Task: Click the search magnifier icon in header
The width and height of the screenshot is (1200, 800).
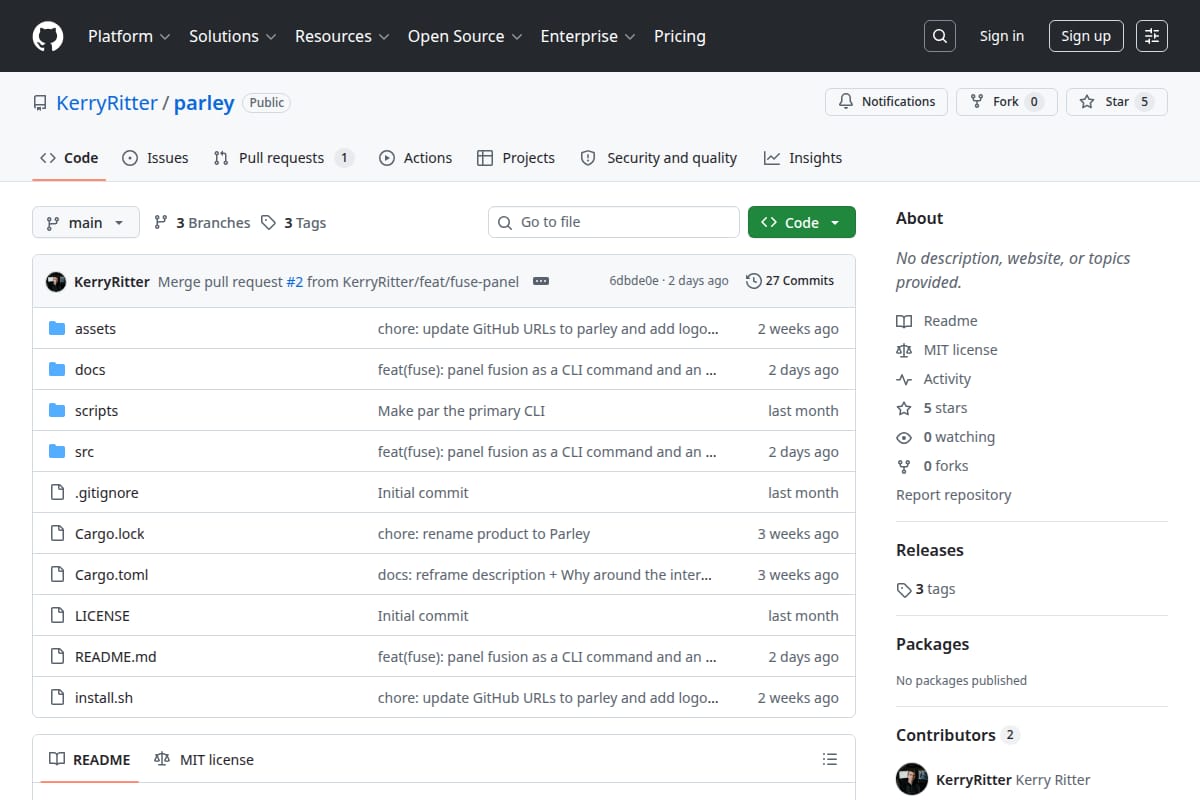Action: point(939,36)
